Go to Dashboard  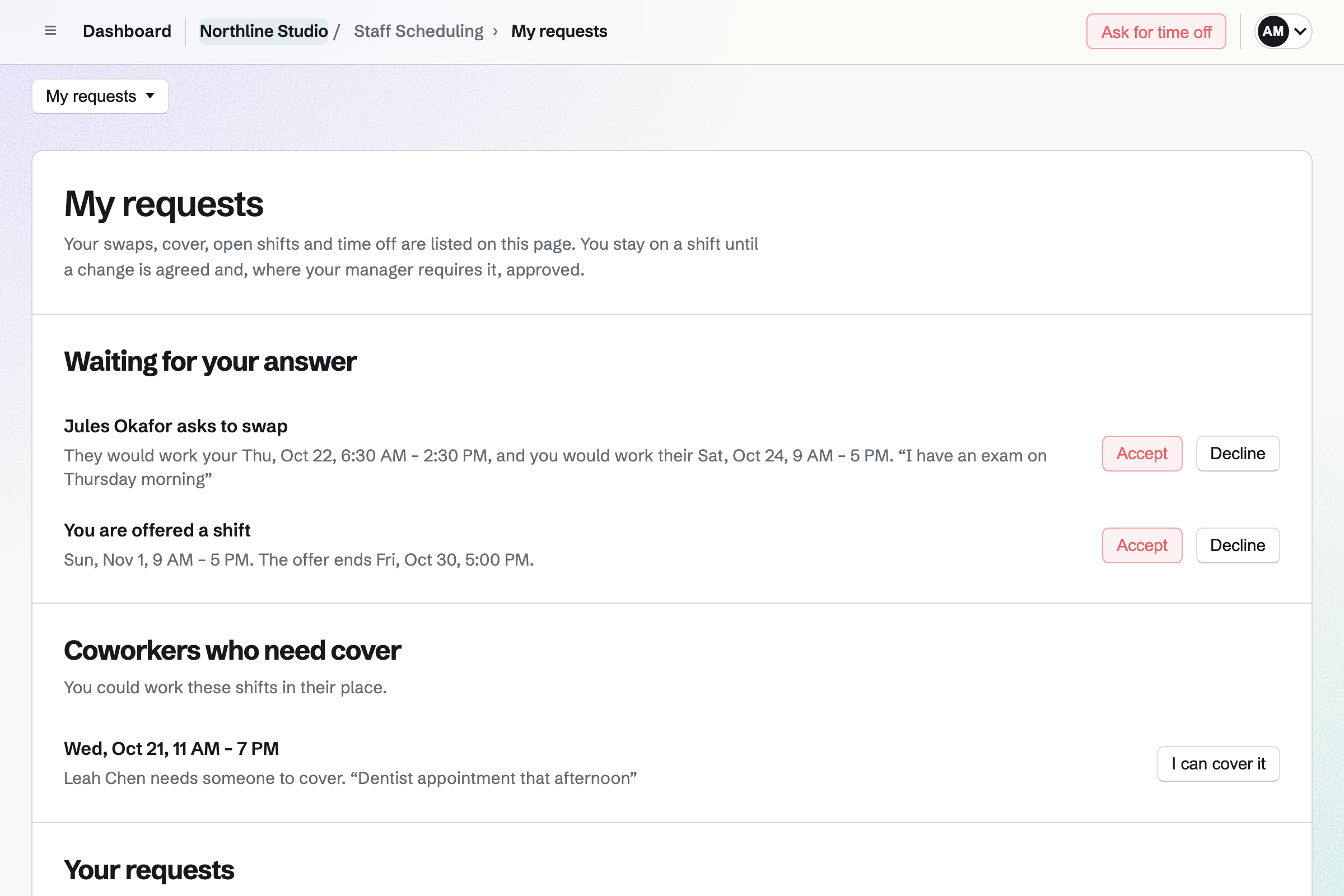pyautogui.click(x=127, y=31)
